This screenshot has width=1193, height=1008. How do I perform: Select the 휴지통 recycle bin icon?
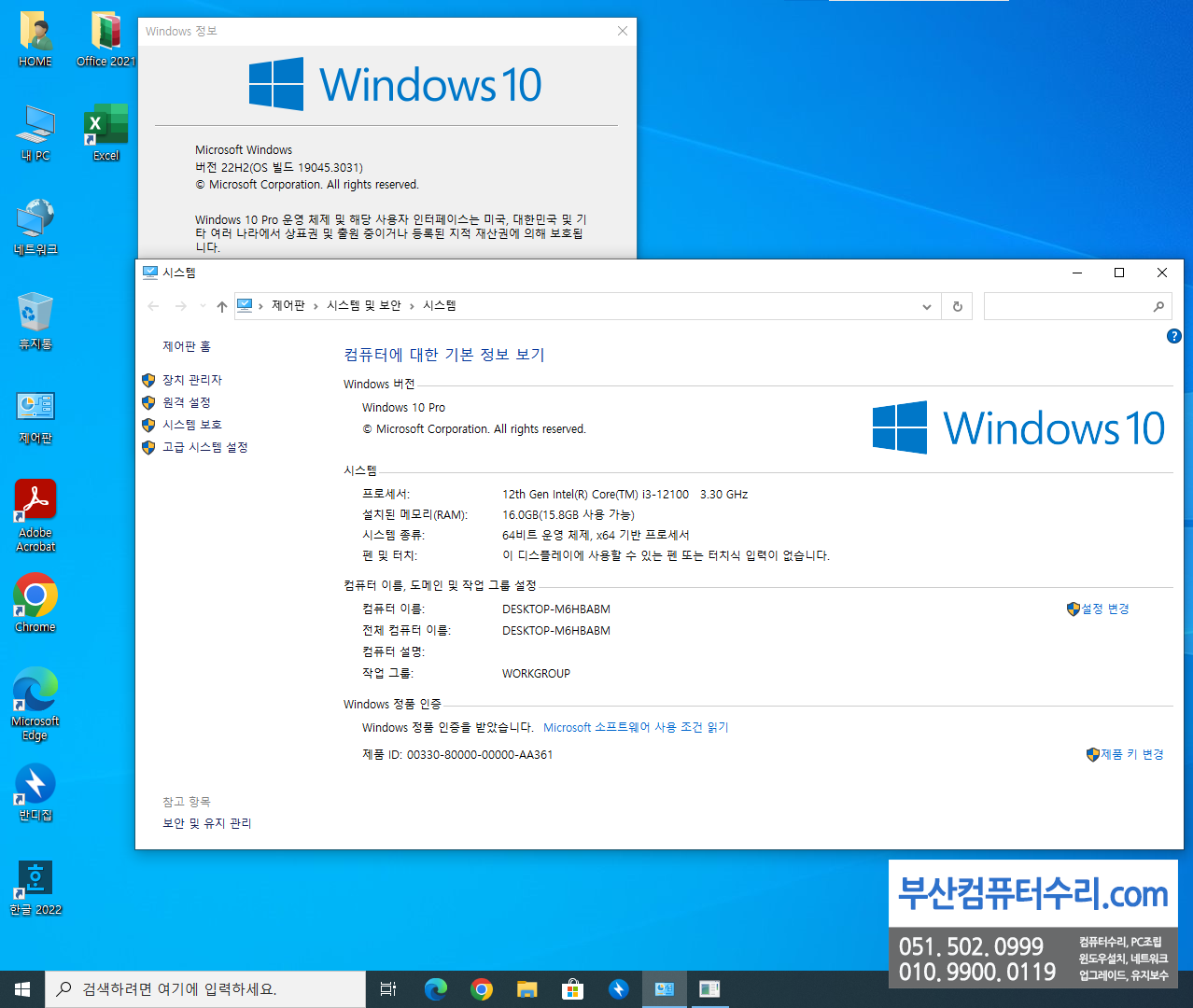tap(35, 322)
